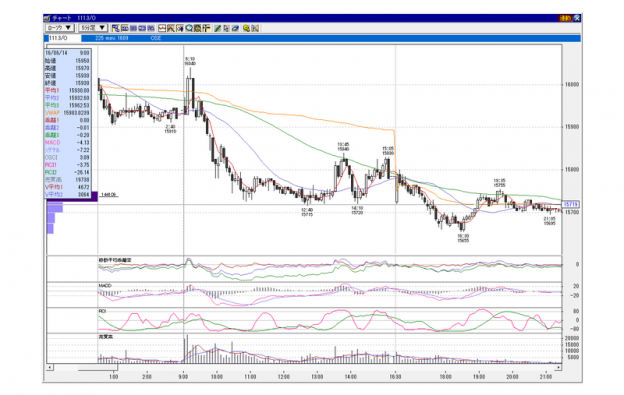Choose the eraser tool icon
624x395 pixels.
(x=235, y=28)
